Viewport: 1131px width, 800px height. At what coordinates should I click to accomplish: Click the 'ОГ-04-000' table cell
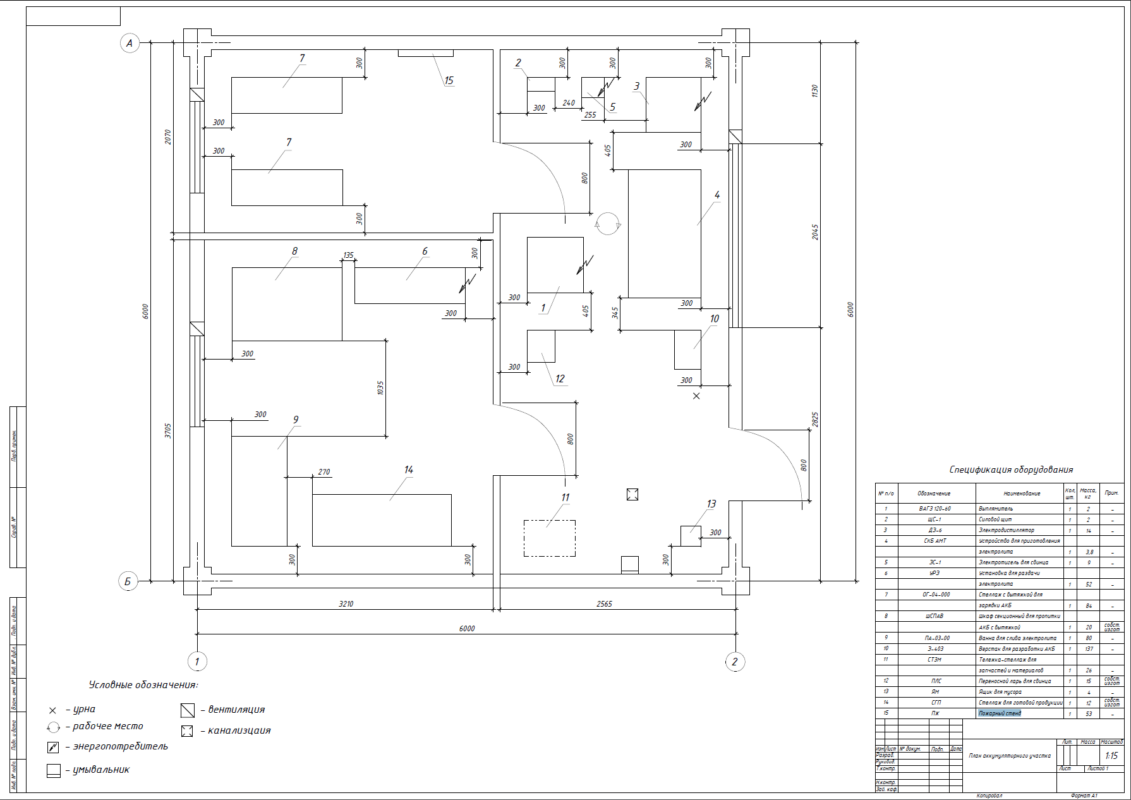click(x=936, y=594)
